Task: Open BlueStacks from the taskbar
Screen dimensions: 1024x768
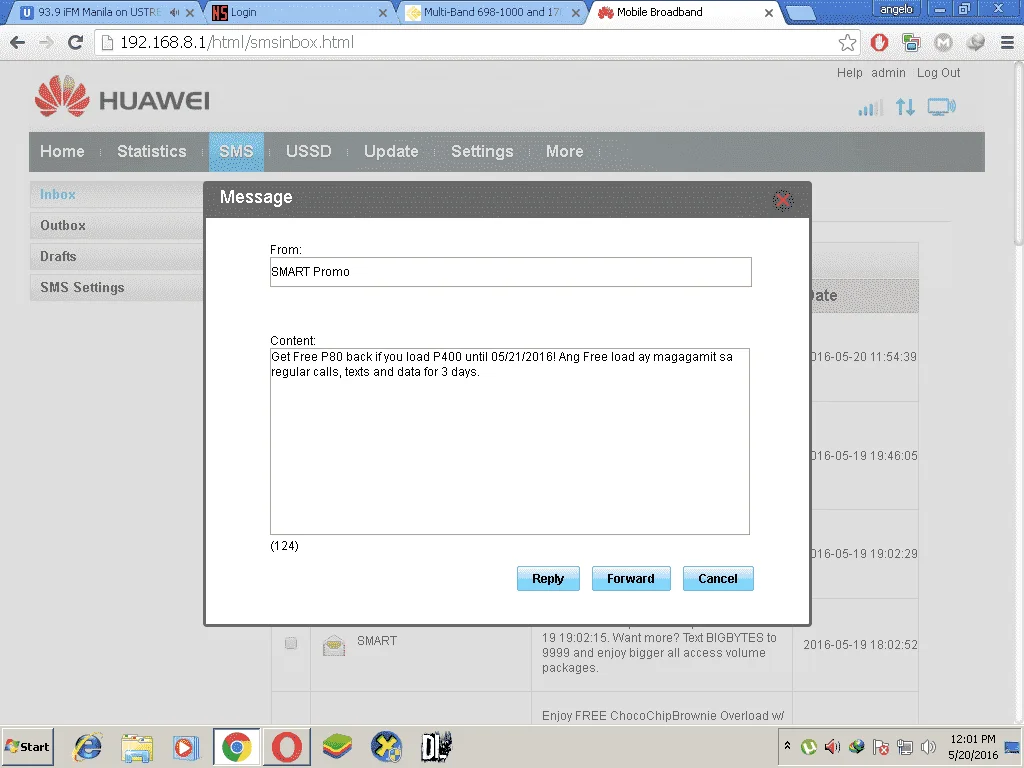Action: [337, 747]
